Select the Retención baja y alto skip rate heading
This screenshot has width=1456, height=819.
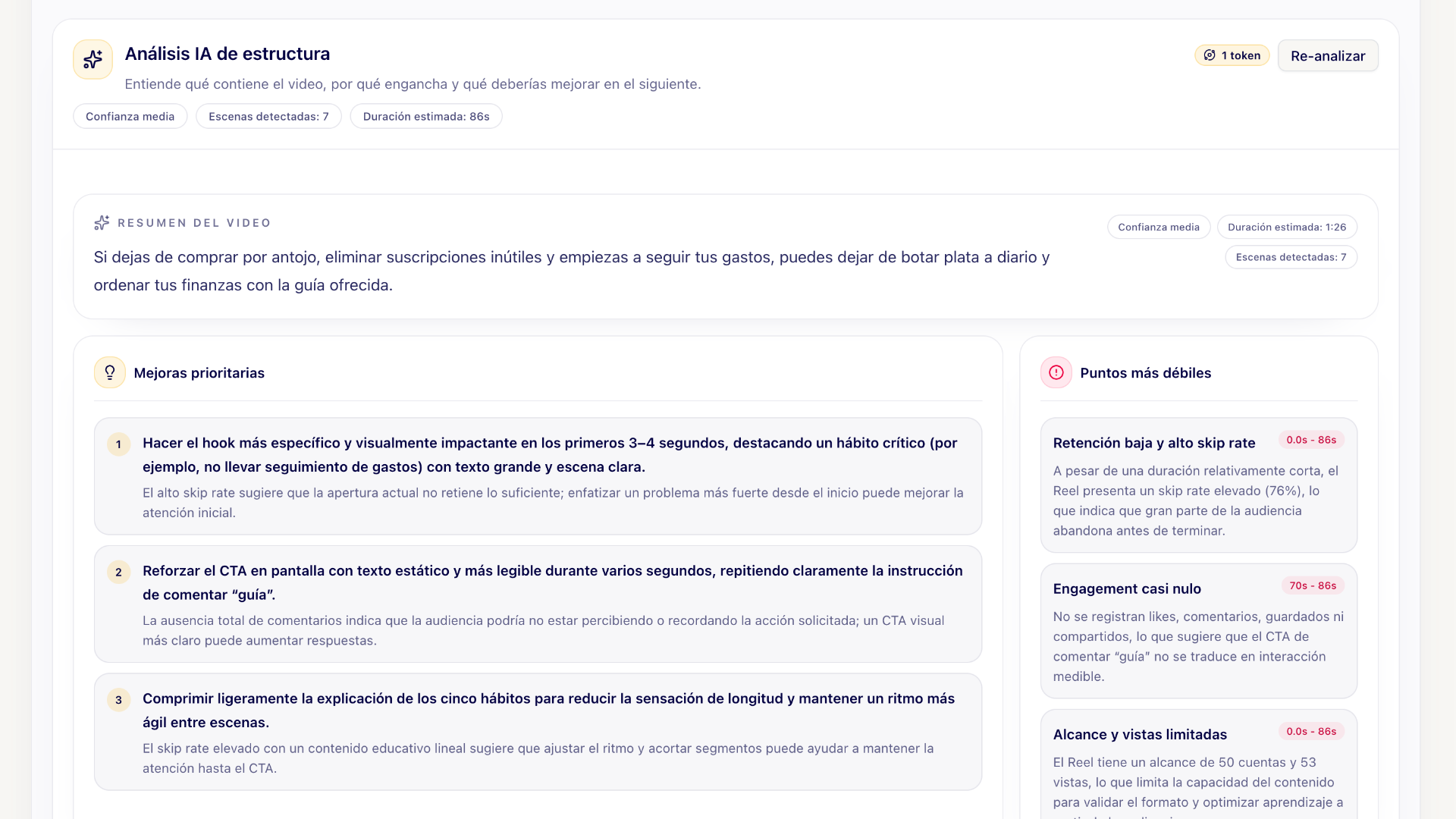click(x=1153, y=443)
